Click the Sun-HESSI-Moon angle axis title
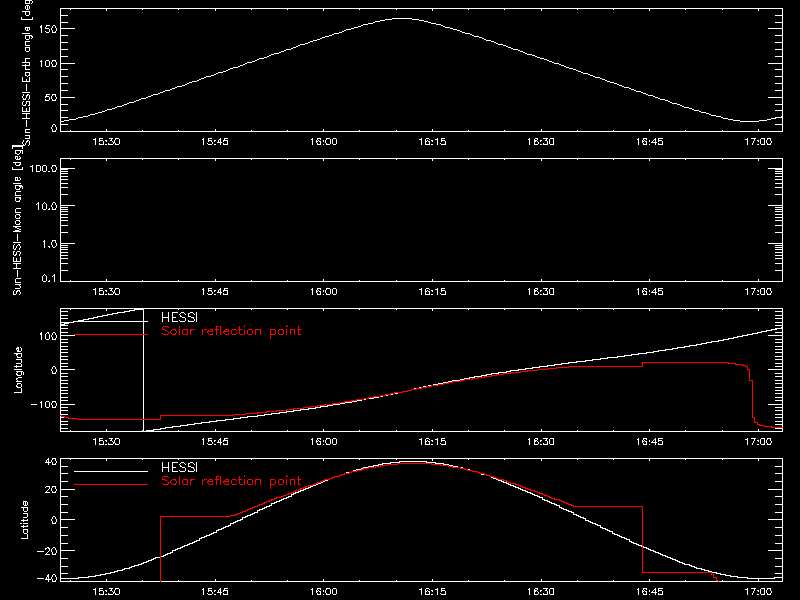Image resolution: width=800 pixels, height=600 pixels. (x=17, y=220)
